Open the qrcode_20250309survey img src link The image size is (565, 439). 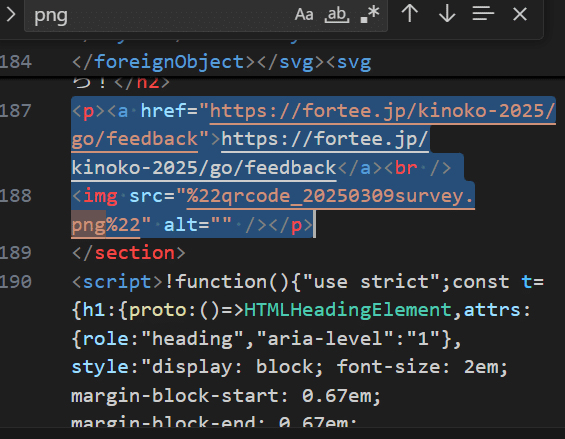330,196
